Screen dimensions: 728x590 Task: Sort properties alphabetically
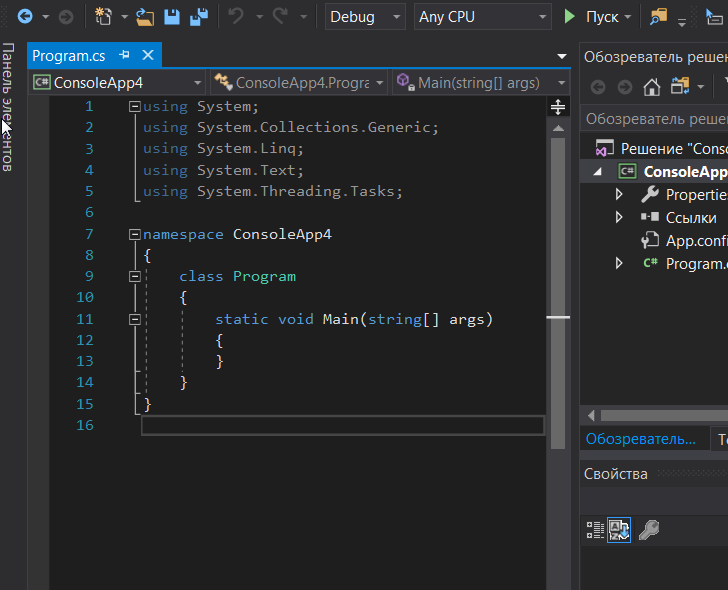(x=619, y=530)
